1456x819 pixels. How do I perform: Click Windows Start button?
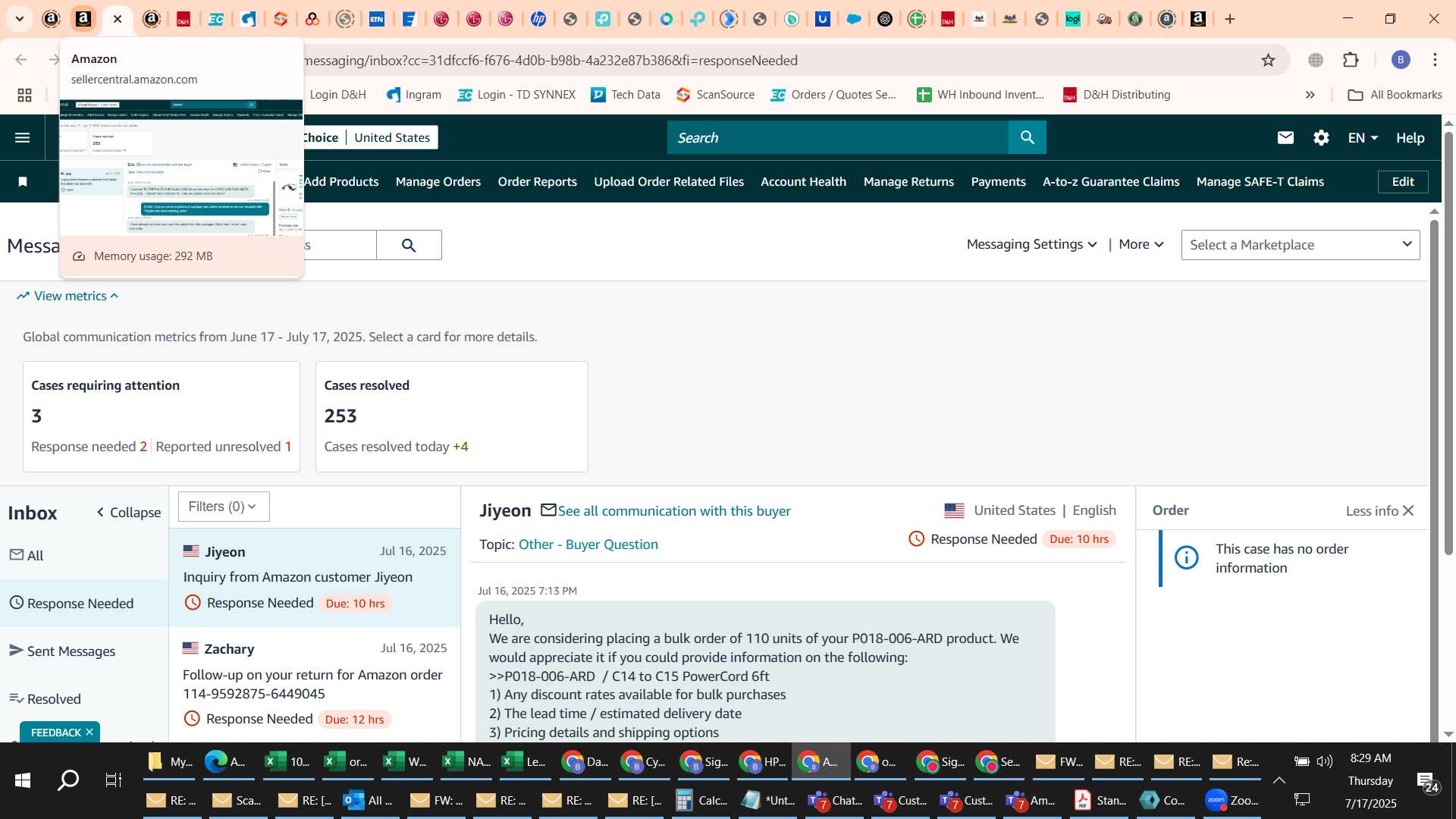[23, 780]
